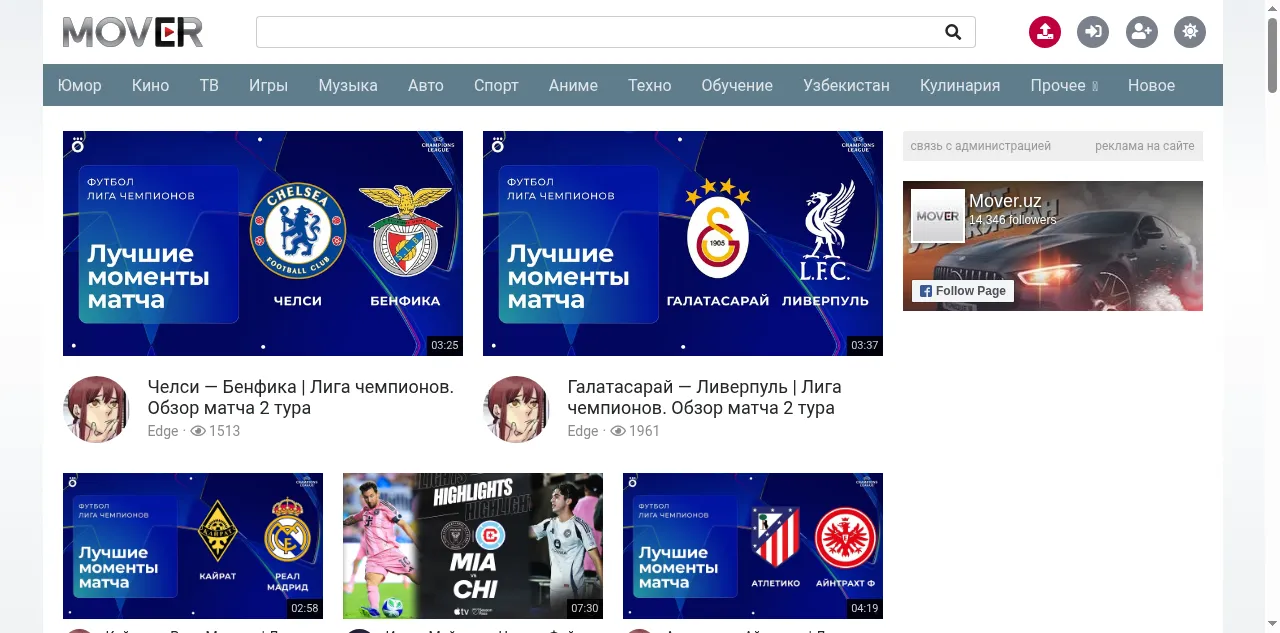The width and height of the screenshot is (1280, 633).
Task: Open the Челси — Бенфика video thumbnail
Action: click(x=263, y=243)
